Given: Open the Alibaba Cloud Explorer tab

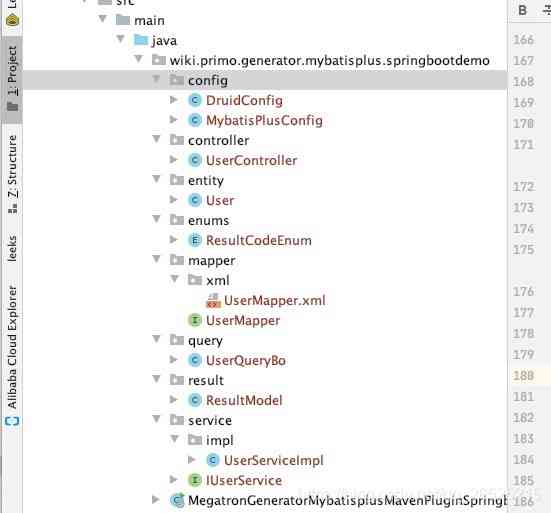Looking at the screenshot, I should pos(12,355).
